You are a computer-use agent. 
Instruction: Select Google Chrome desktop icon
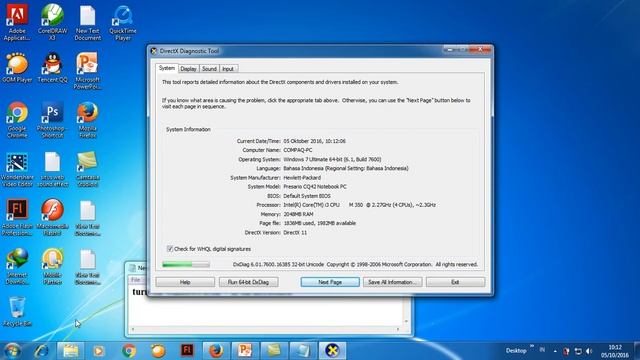click(x=17, y=120)
